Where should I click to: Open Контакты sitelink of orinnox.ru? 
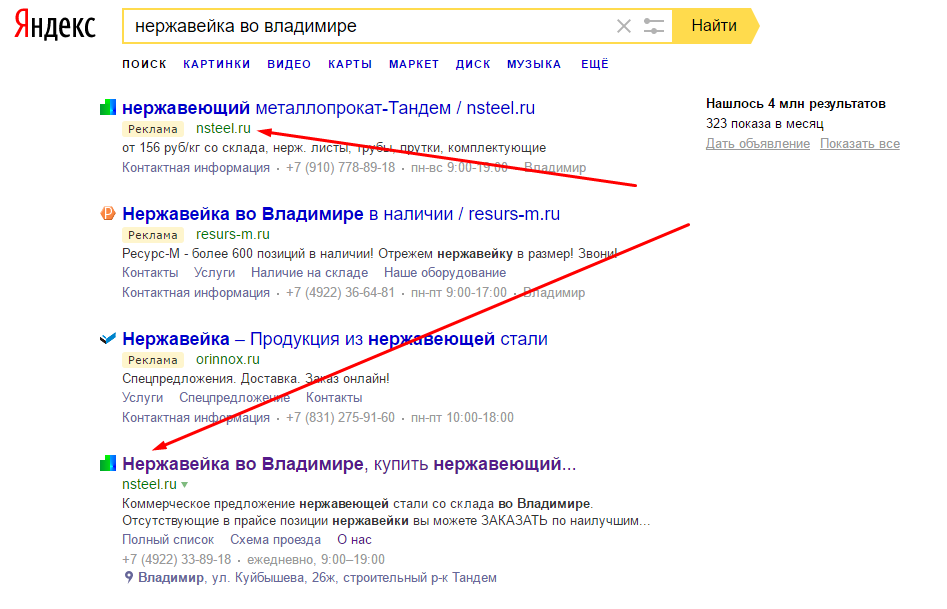click(334, 398)
